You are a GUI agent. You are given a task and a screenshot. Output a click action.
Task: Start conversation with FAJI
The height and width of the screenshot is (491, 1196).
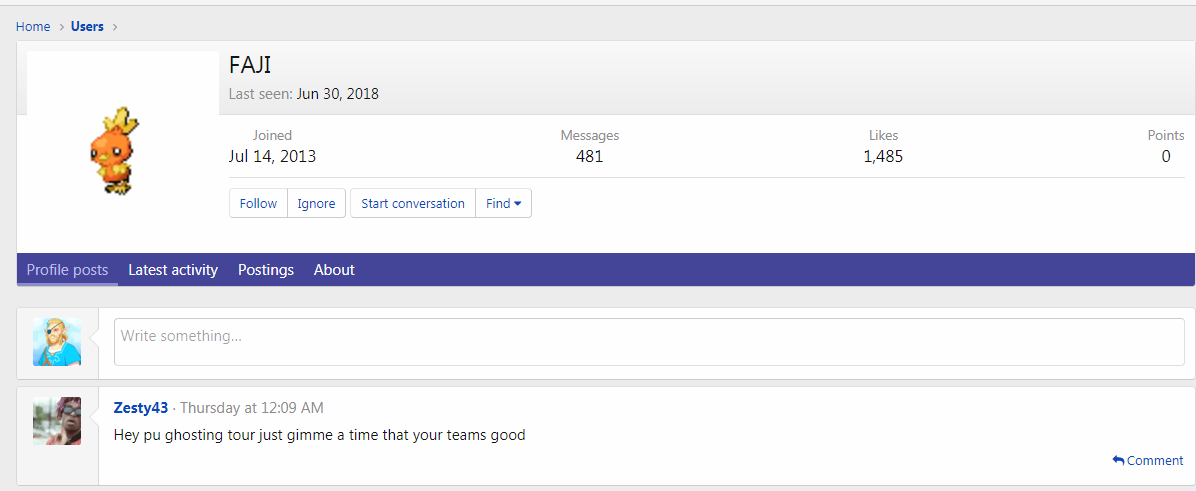(x=413, y=203)
